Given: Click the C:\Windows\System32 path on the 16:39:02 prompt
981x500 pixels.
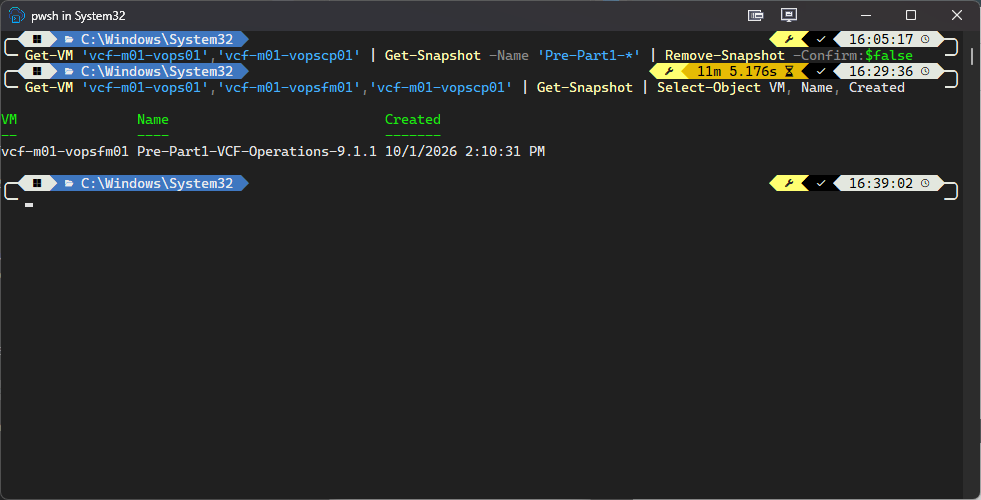Looking at the screenshot, I should tap(157, 184).
